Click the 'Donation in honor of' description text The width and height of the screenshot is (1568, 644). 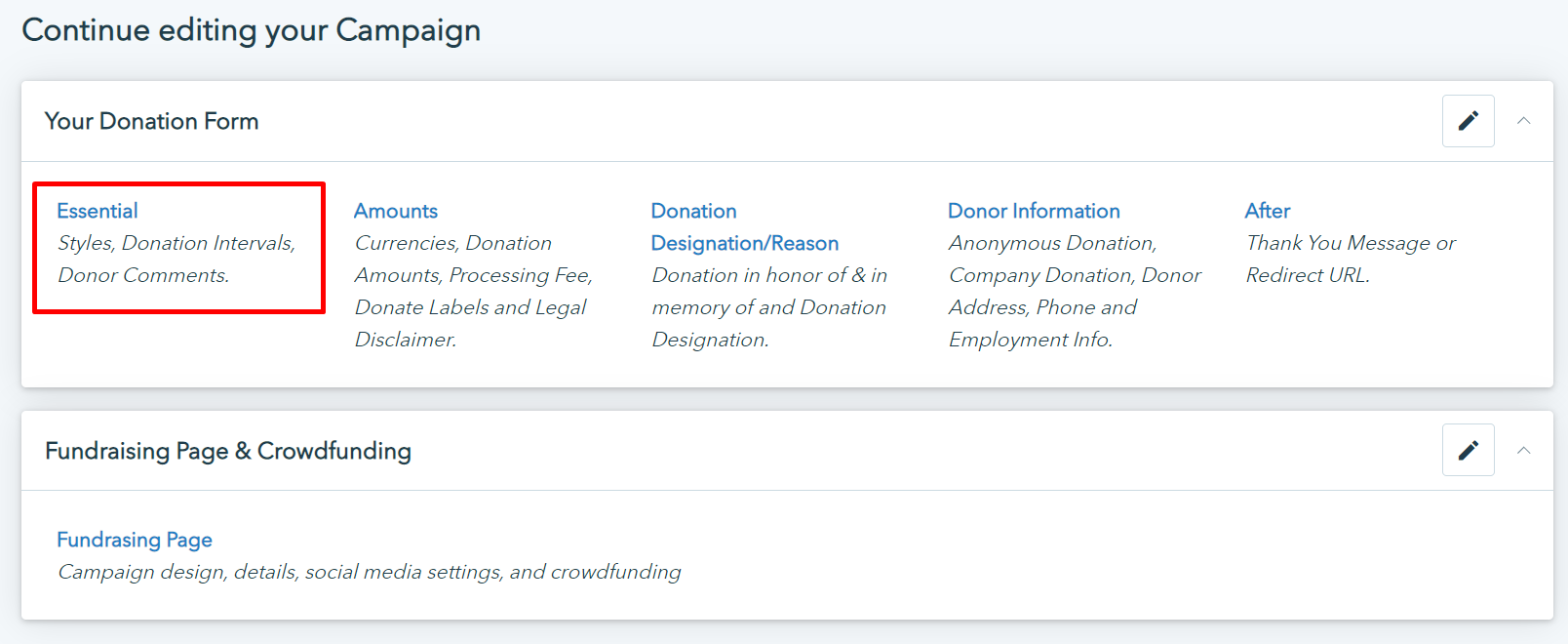[x=769, y=307]
